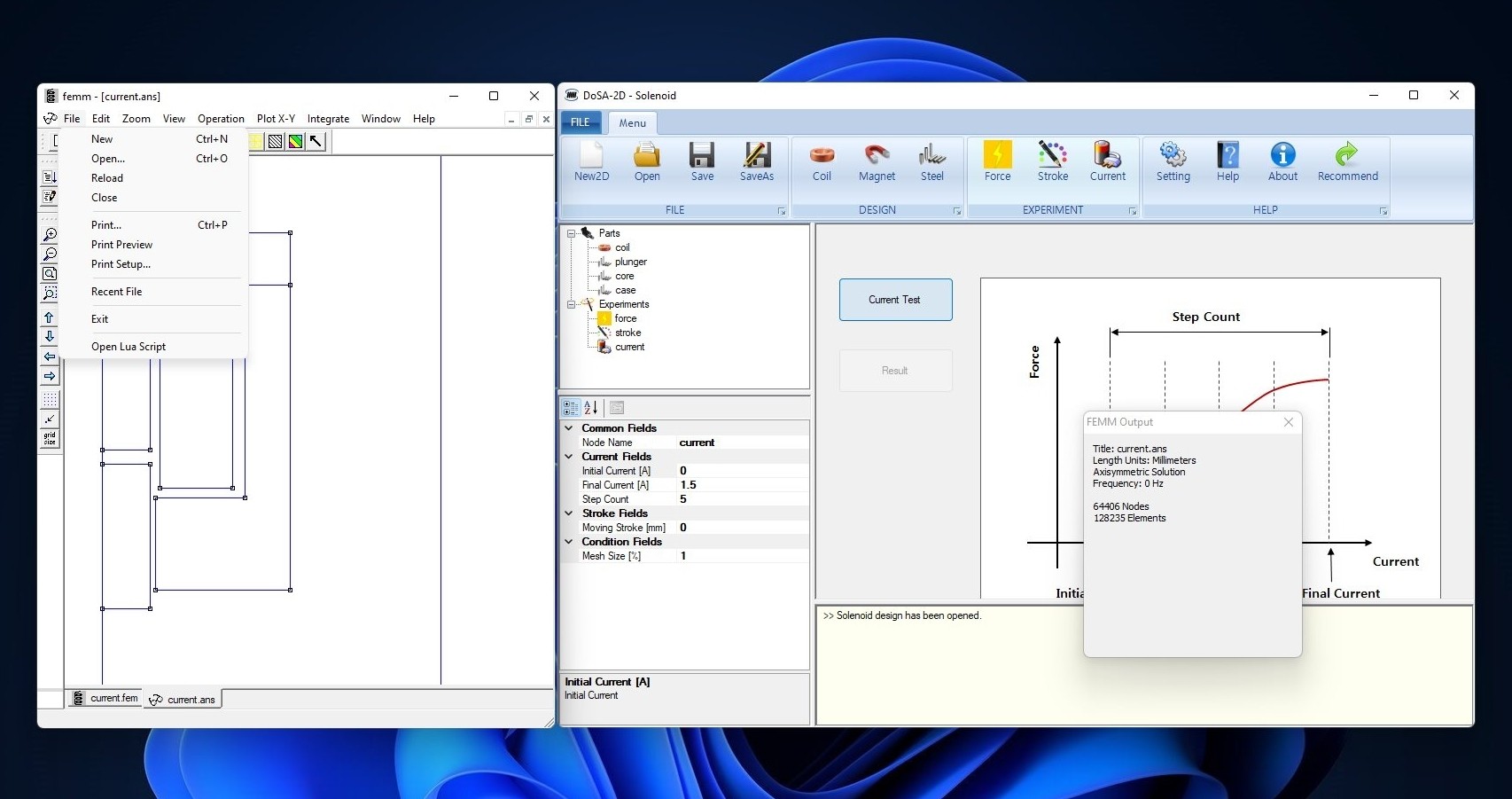Click femm zoom window selection tool
The width and height of the screenshot is (1512, 799).
pos(50,294)
